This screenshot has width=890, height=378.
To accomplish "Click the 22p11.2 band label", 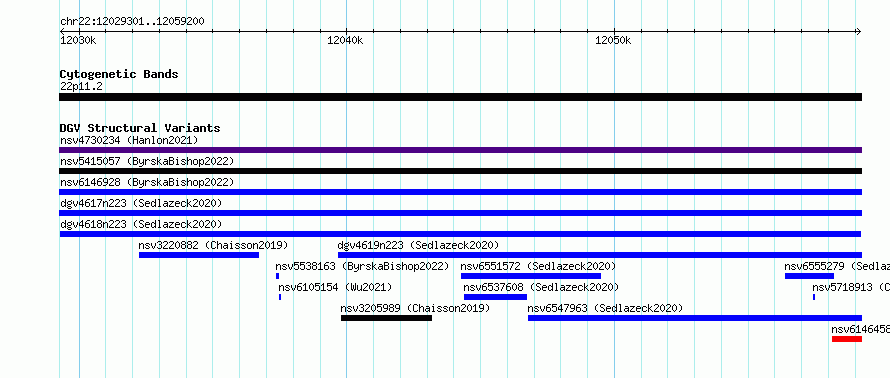I will coord(81,86).
